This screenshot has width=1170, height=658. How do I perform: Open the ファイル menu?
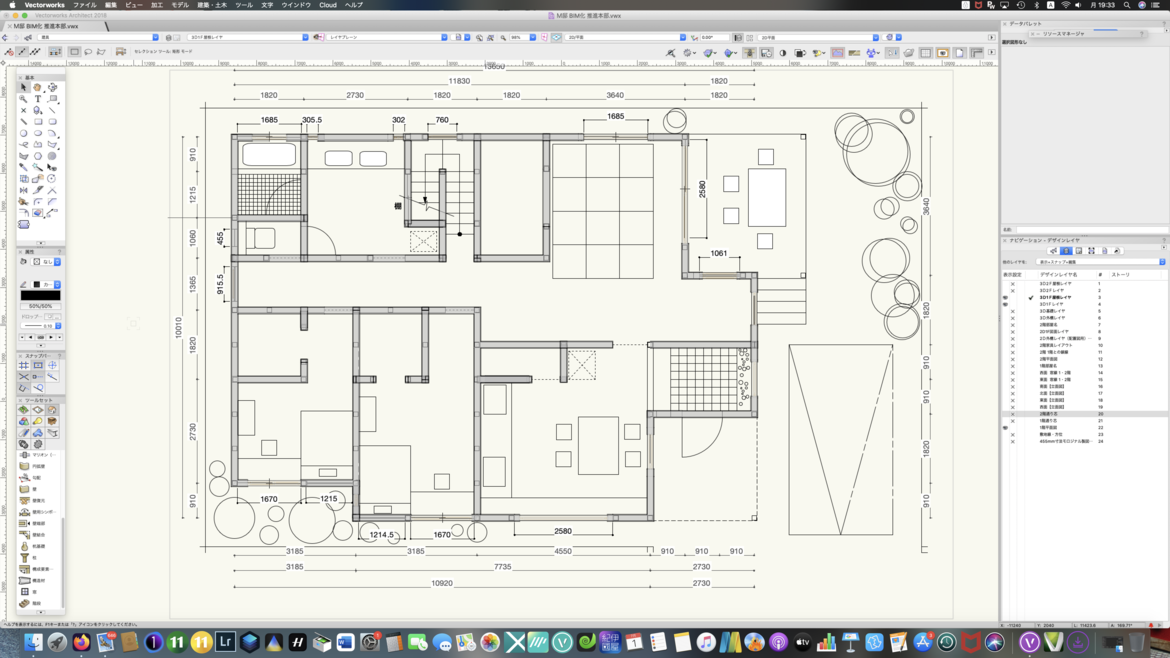[x=84, y=5]
